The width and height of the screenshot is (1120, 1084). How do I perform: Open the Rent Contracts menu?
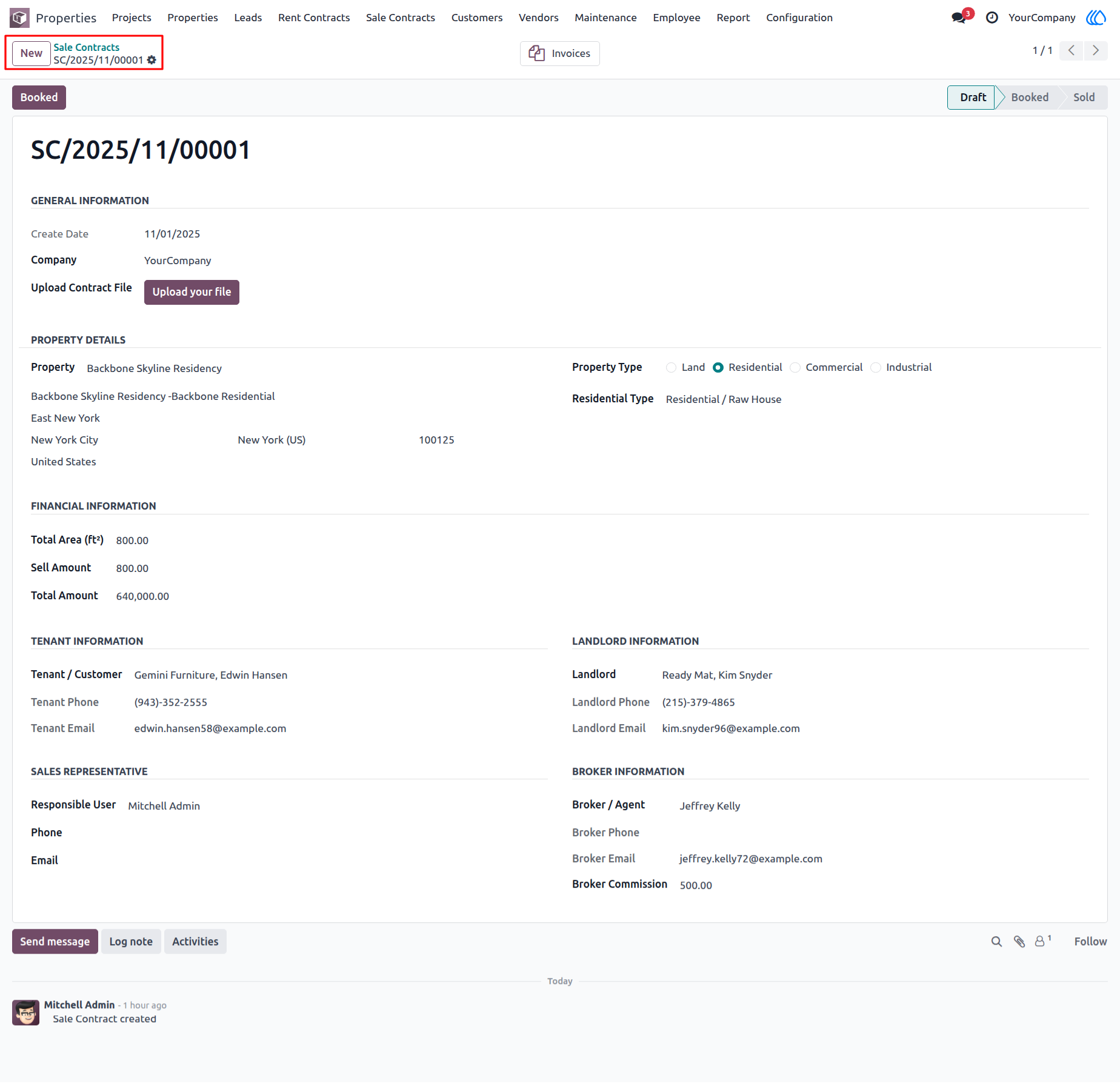[x=314, y=18]
